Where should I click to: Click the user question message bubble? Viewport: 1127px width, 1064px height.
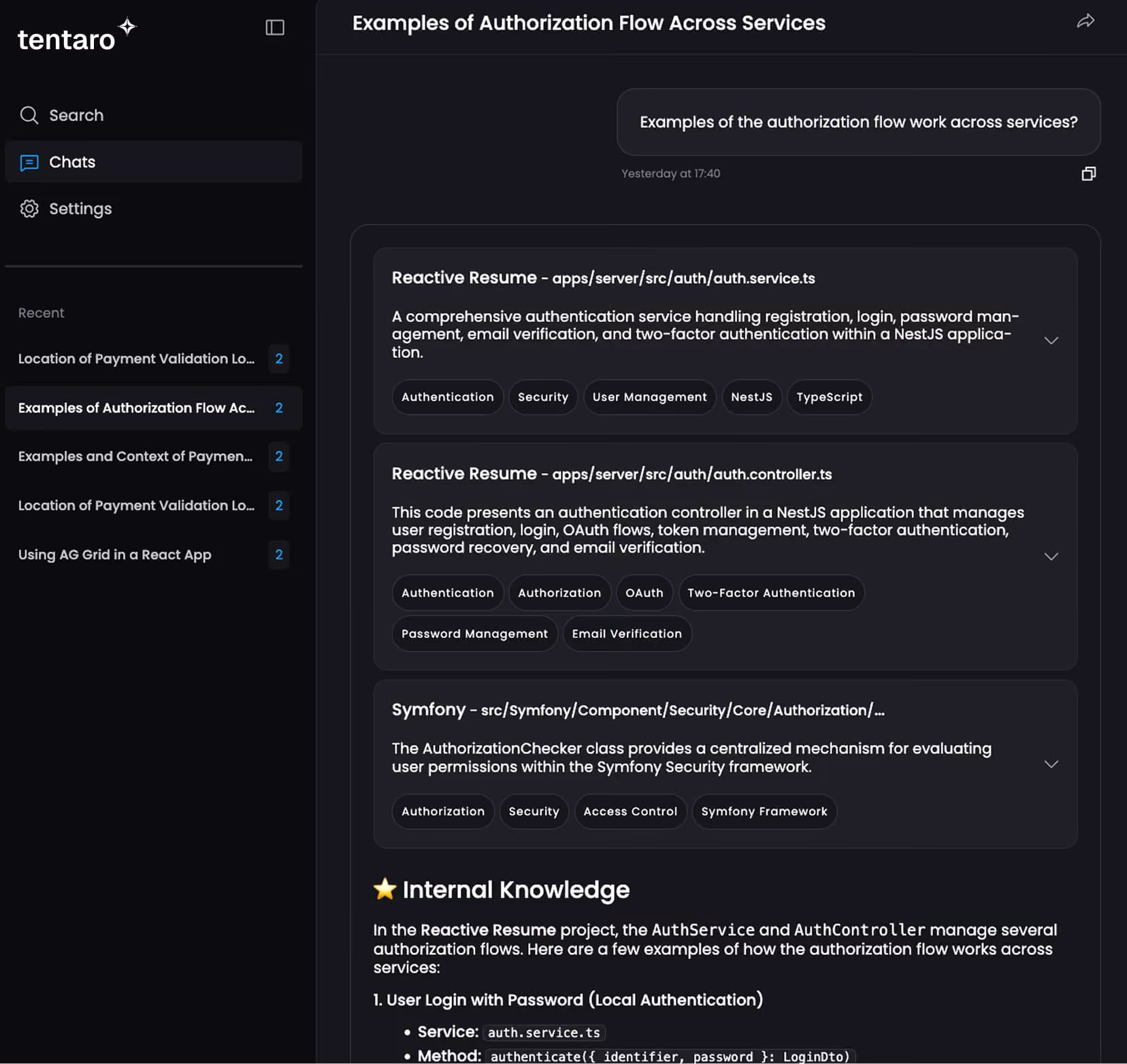(x=858, y=122)
